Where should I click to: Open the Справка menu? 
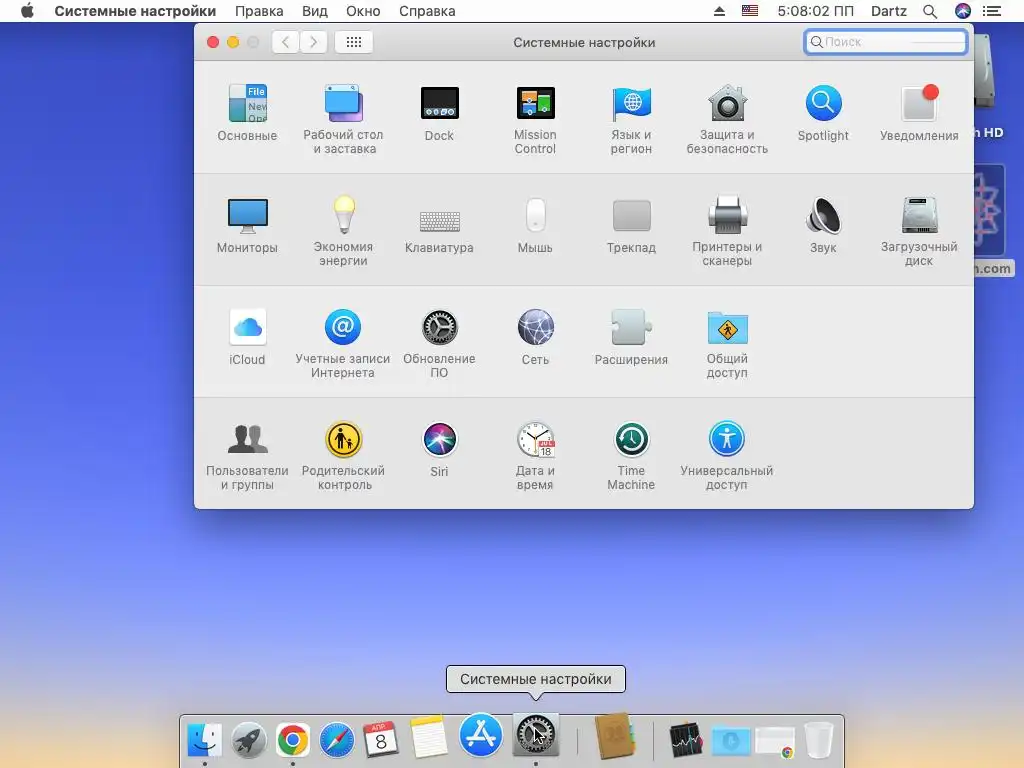point(427,11)
